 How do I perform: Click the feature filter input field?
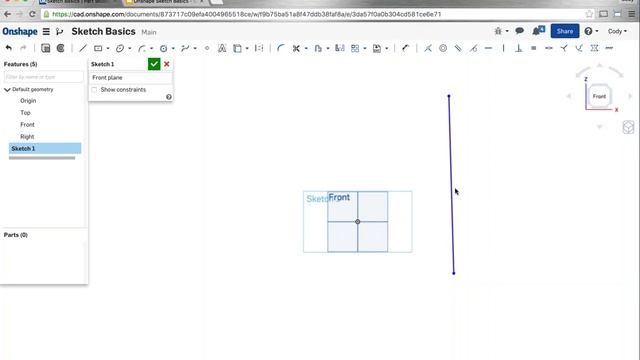point(44,77)
